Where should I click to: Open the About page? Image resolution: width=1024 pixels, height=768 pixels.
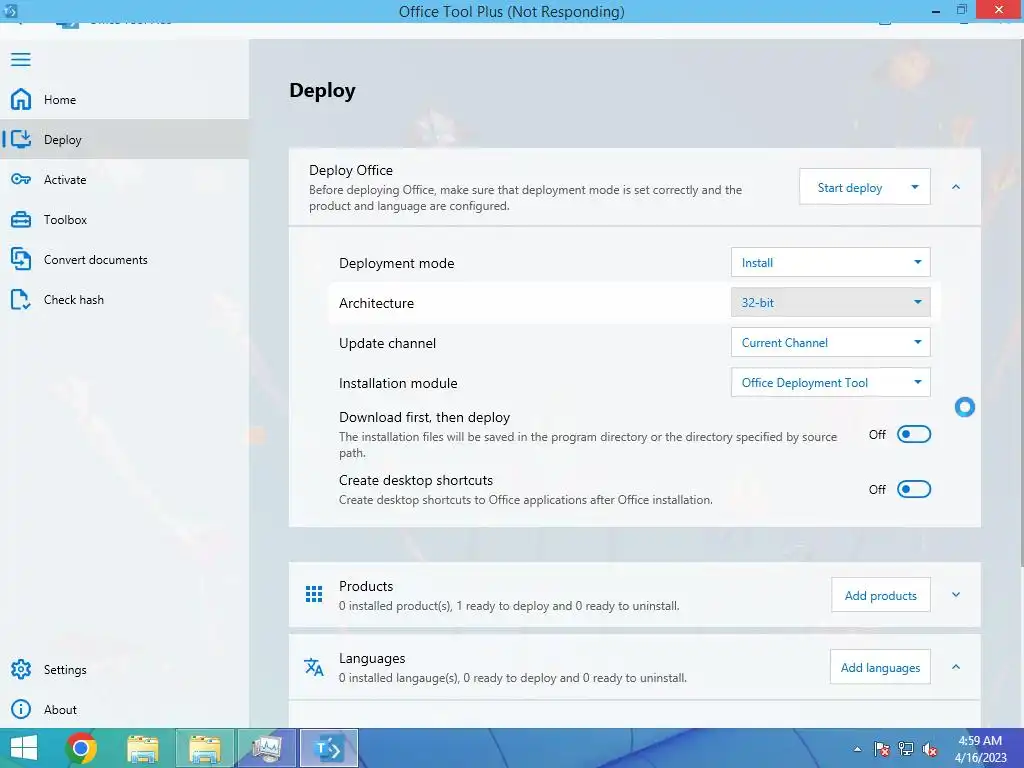tap(124, 709)
